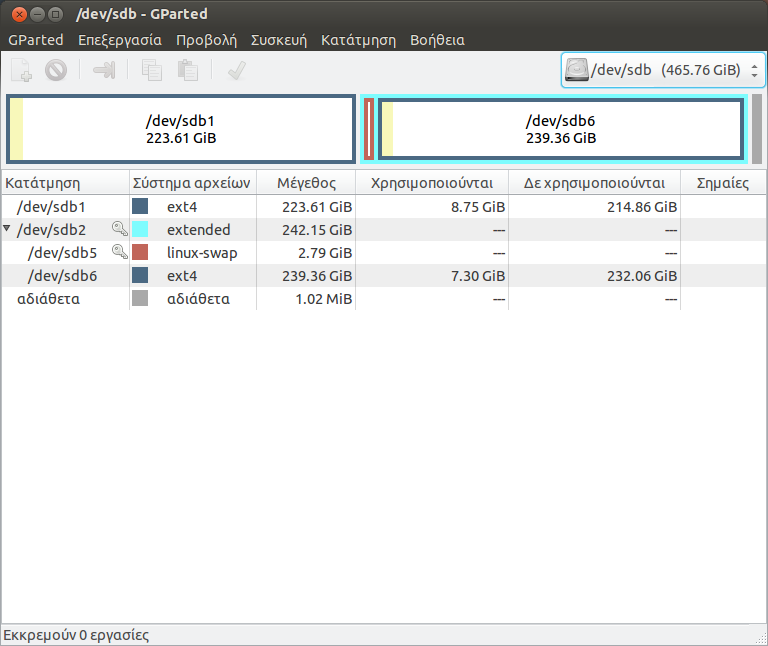Click the 8.75 GiB used value

pyautogui.click(x=478, y=207)
